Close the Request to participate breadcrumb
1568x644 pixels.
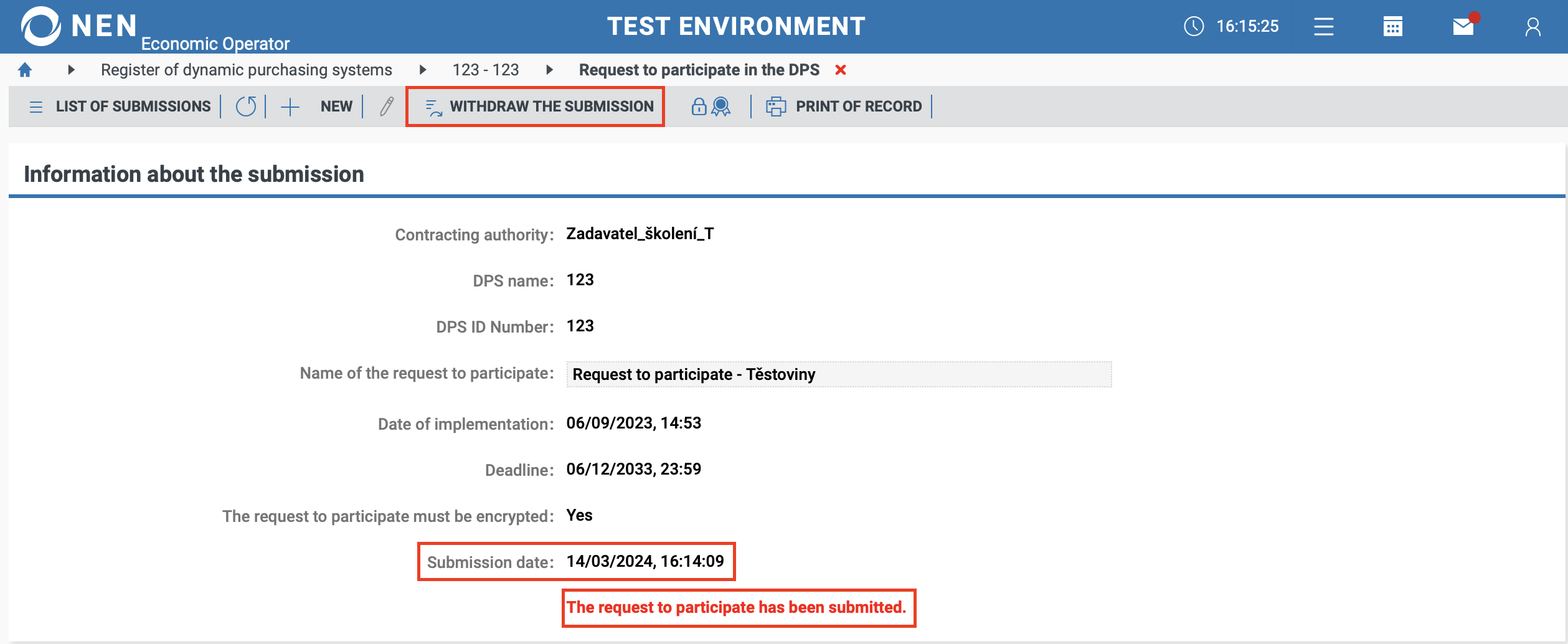tap(841, 70)
